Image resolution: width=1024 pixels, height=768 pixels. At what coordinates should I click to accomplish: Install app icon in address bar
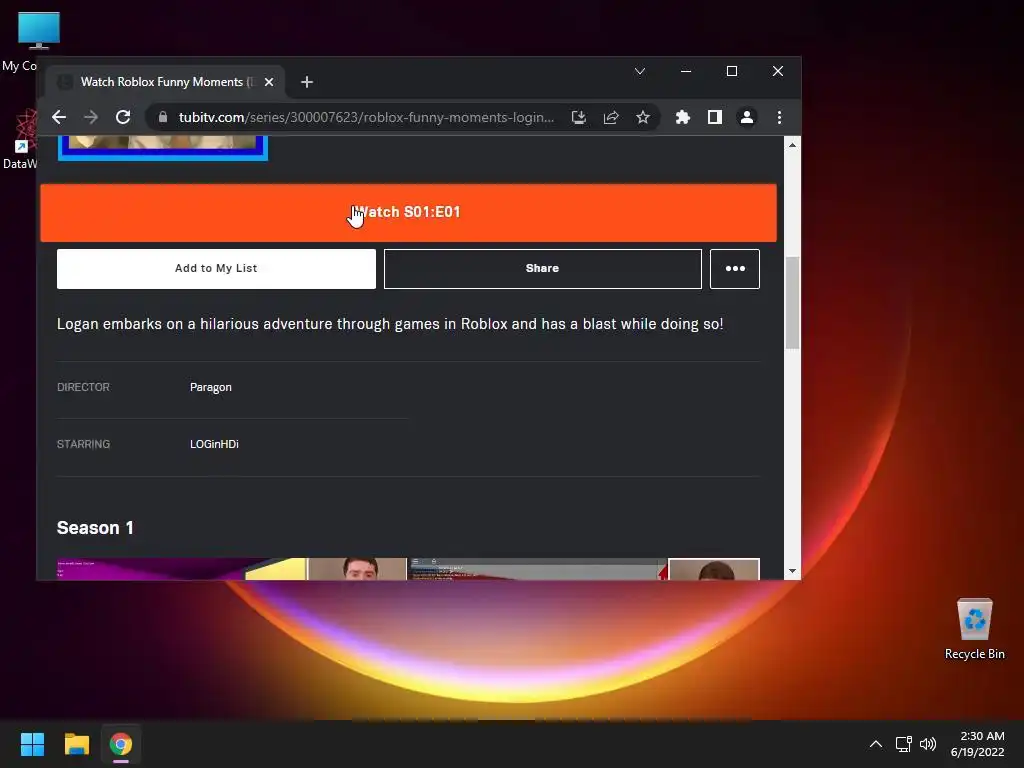[x=579, y=118]
